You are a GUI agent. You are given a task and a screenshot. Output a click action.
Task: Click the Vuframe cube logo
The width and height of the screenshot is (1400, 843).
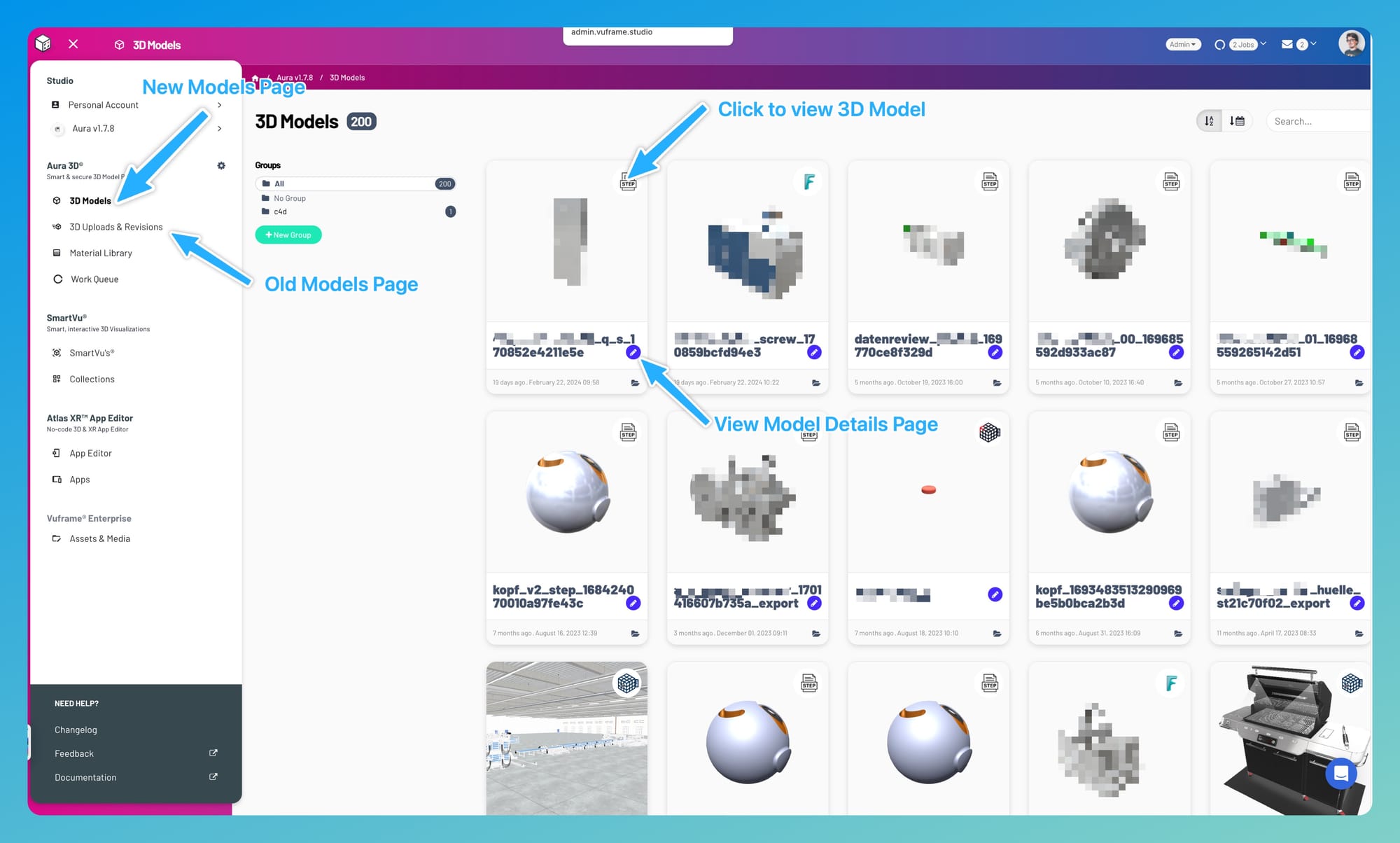coord(43,43)
